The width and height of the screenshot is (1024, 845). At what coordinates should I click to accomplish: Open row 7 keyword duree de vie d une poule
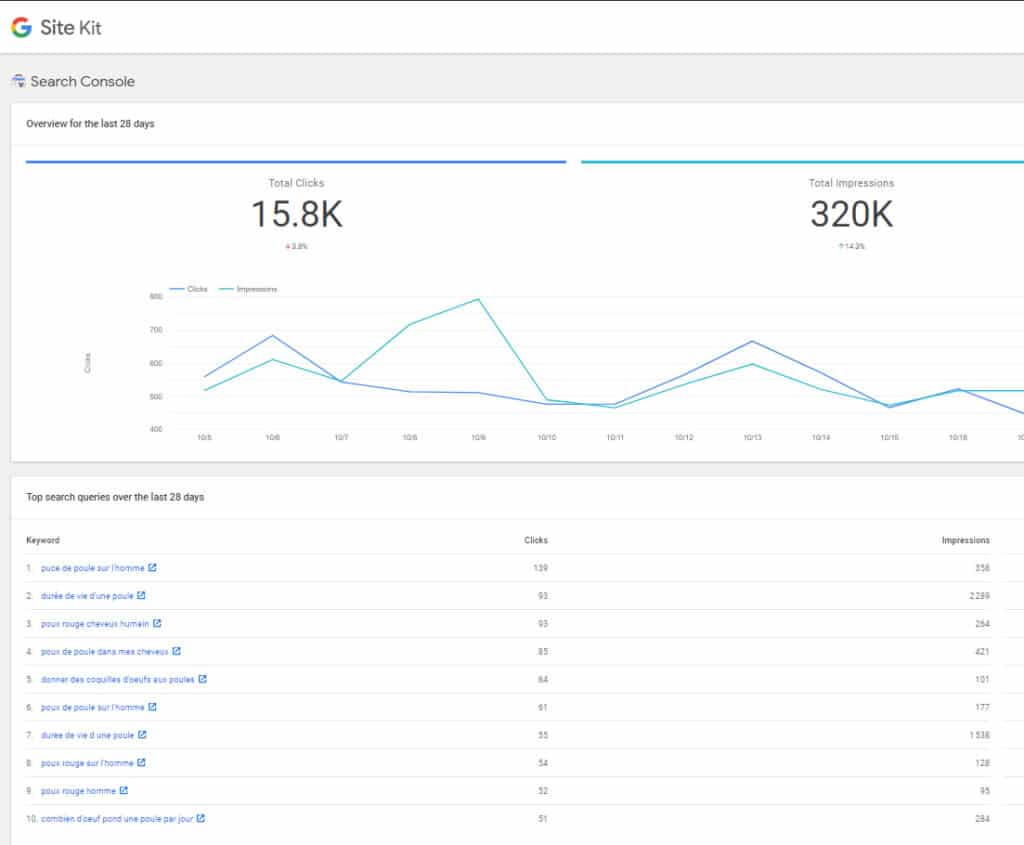pyautogui.click(x=88, y=735)
